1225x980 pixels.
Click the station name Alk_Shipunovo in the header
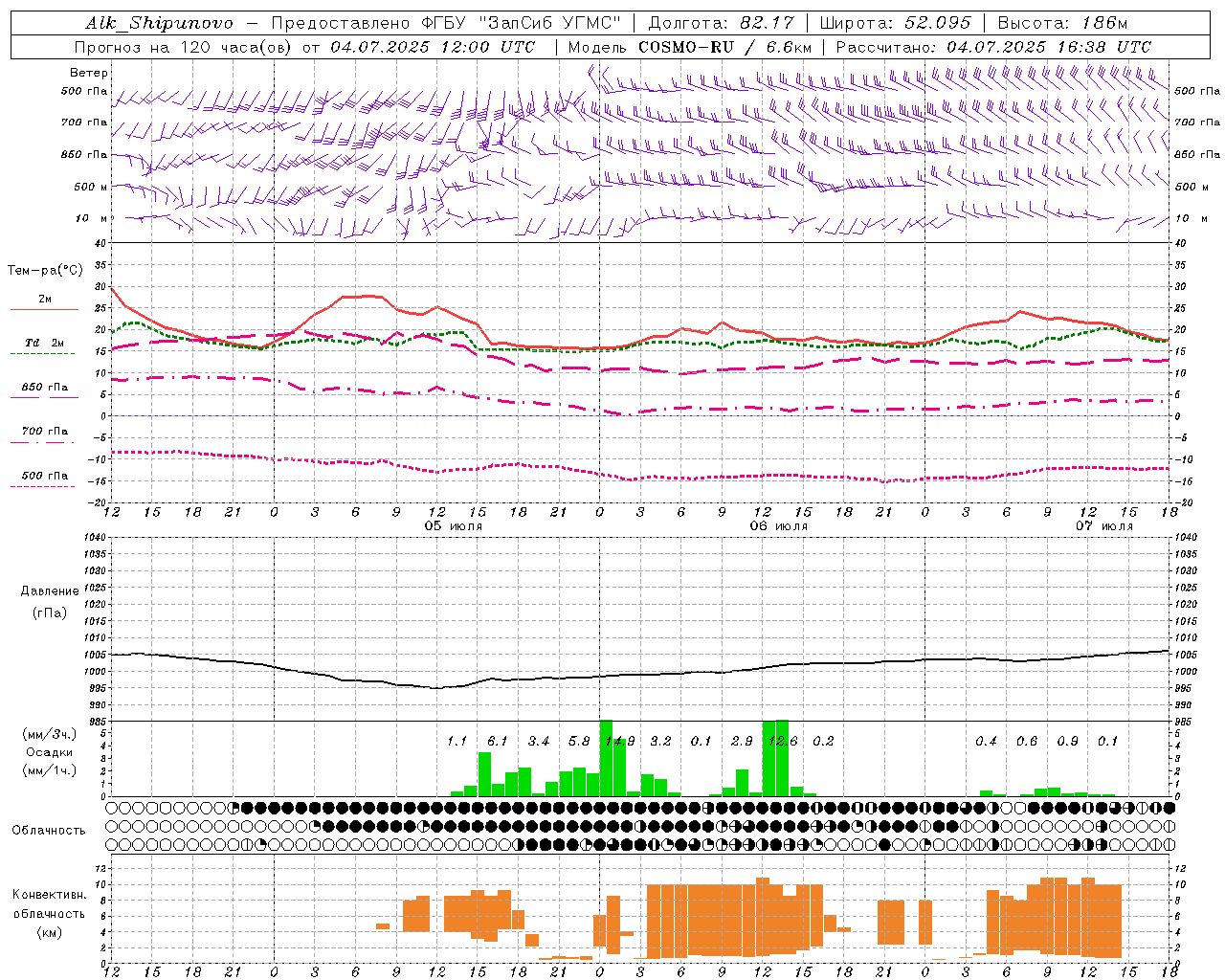159,23
